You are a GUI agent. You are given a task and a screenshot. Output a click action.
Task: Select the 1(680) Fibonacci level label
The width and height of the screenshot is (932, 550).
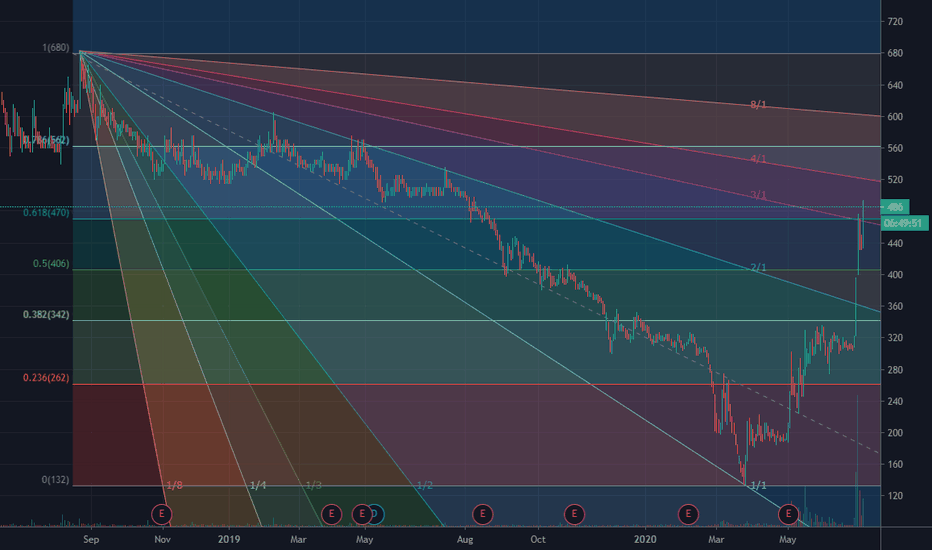coord(55,48)
